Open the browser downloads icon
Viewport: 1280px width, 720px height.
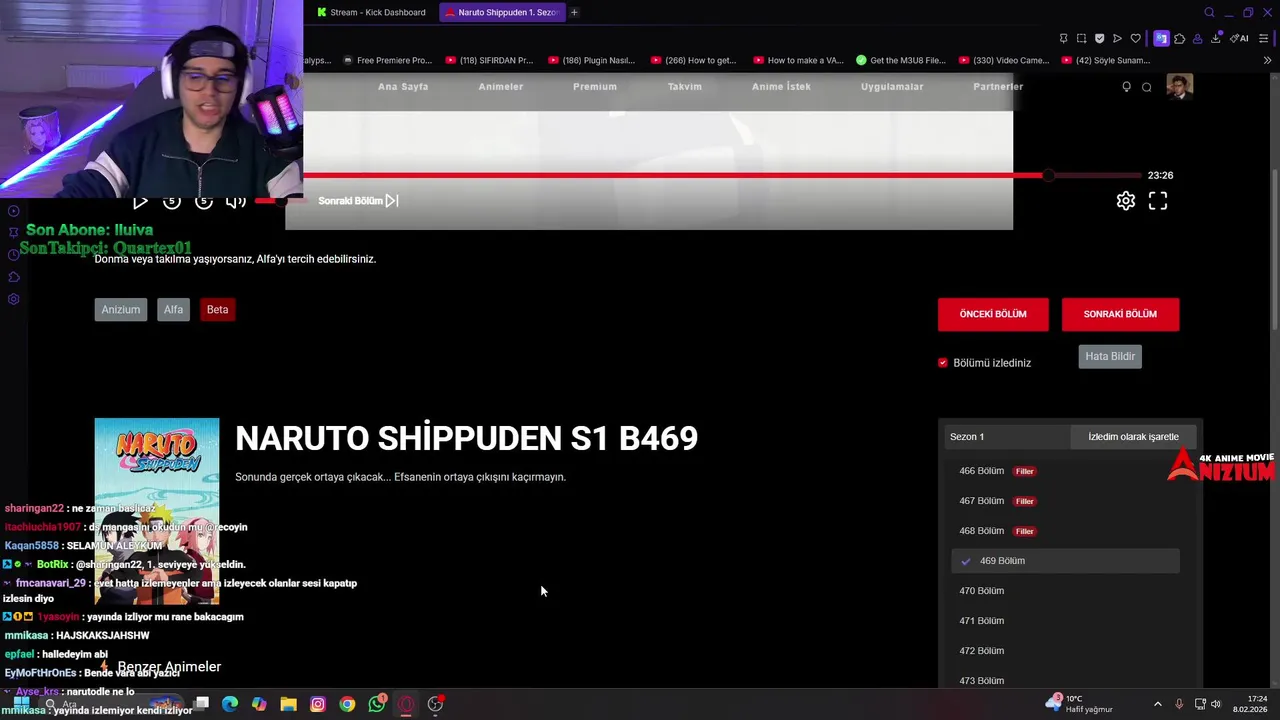pos(1215,39)
